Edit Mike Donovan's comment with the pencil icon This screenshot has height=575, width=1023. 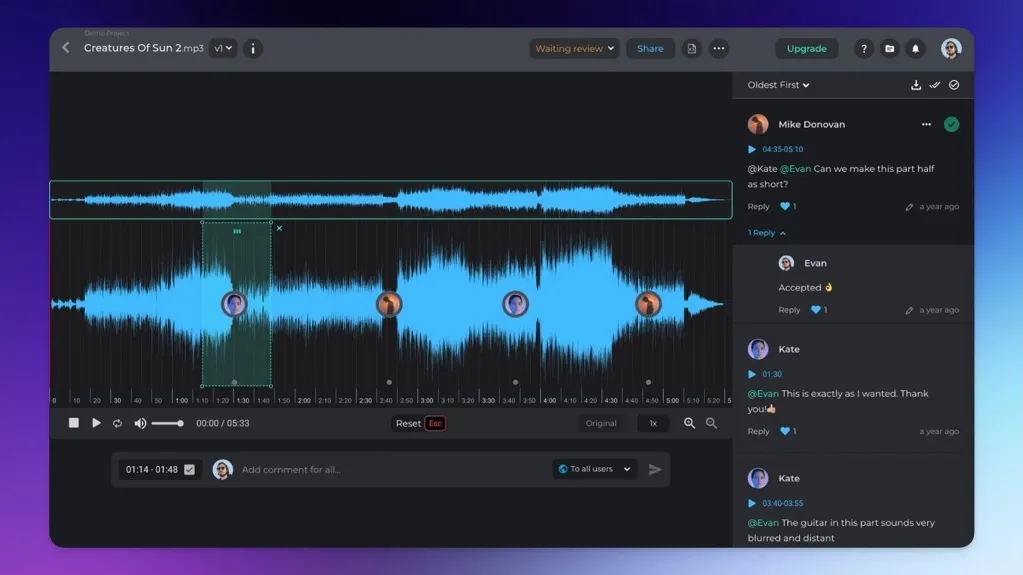(909, 207)
